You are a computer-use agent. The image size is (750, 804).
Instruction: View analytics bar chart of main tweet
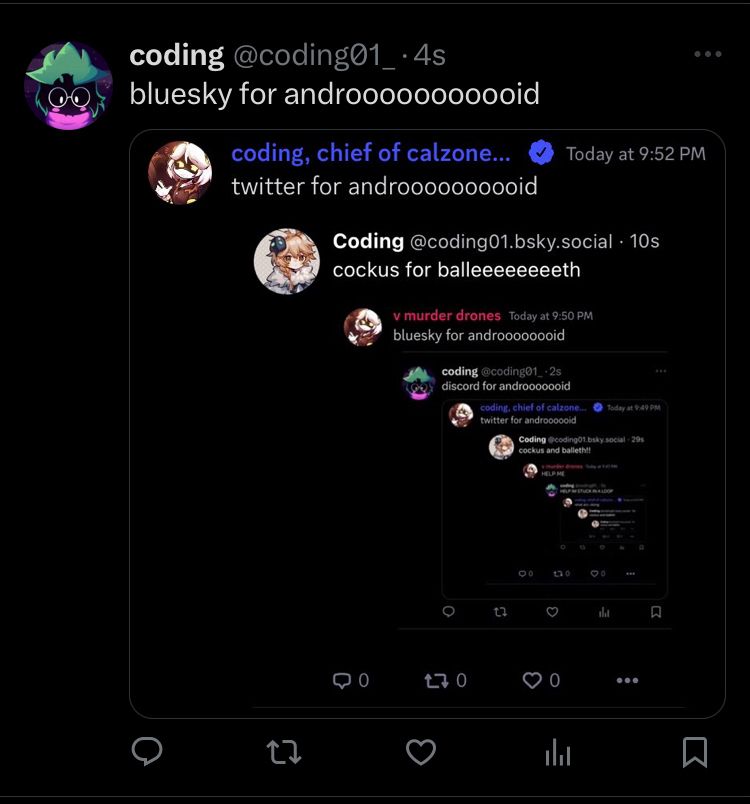coord(558,752)
